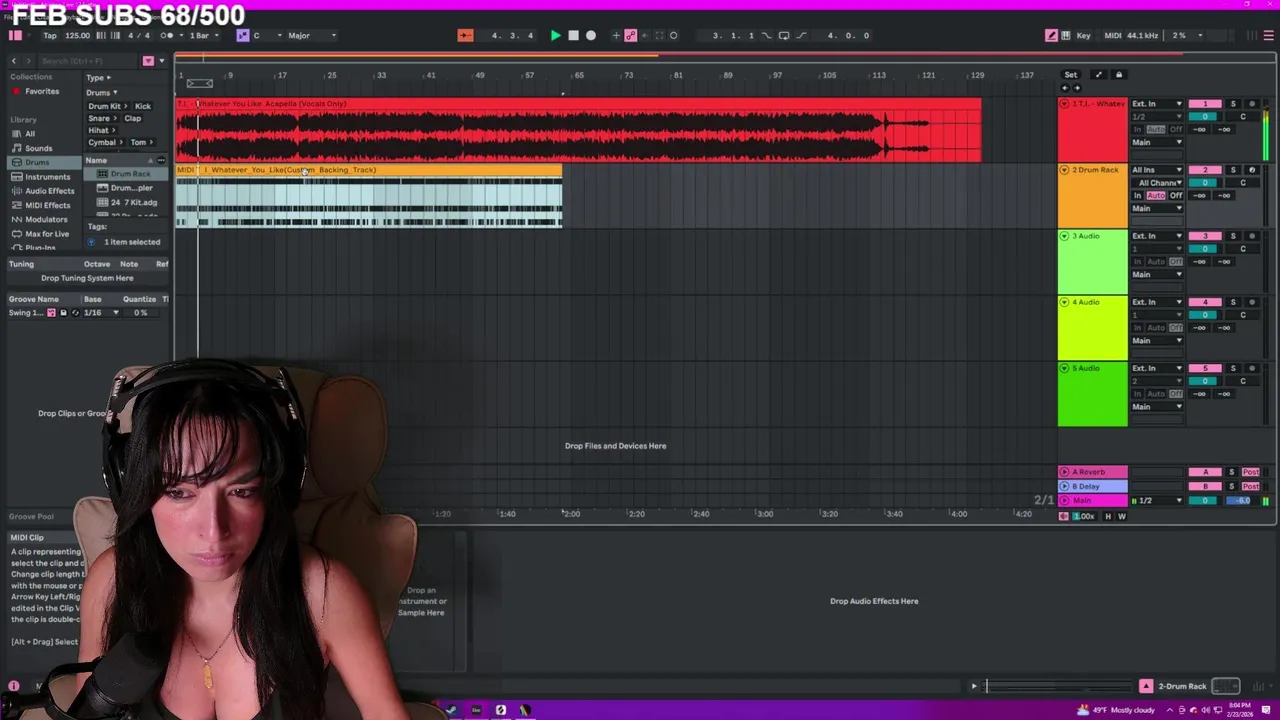Fold the 3 Audio track

pyautogui.click(x=1064, y=236)
